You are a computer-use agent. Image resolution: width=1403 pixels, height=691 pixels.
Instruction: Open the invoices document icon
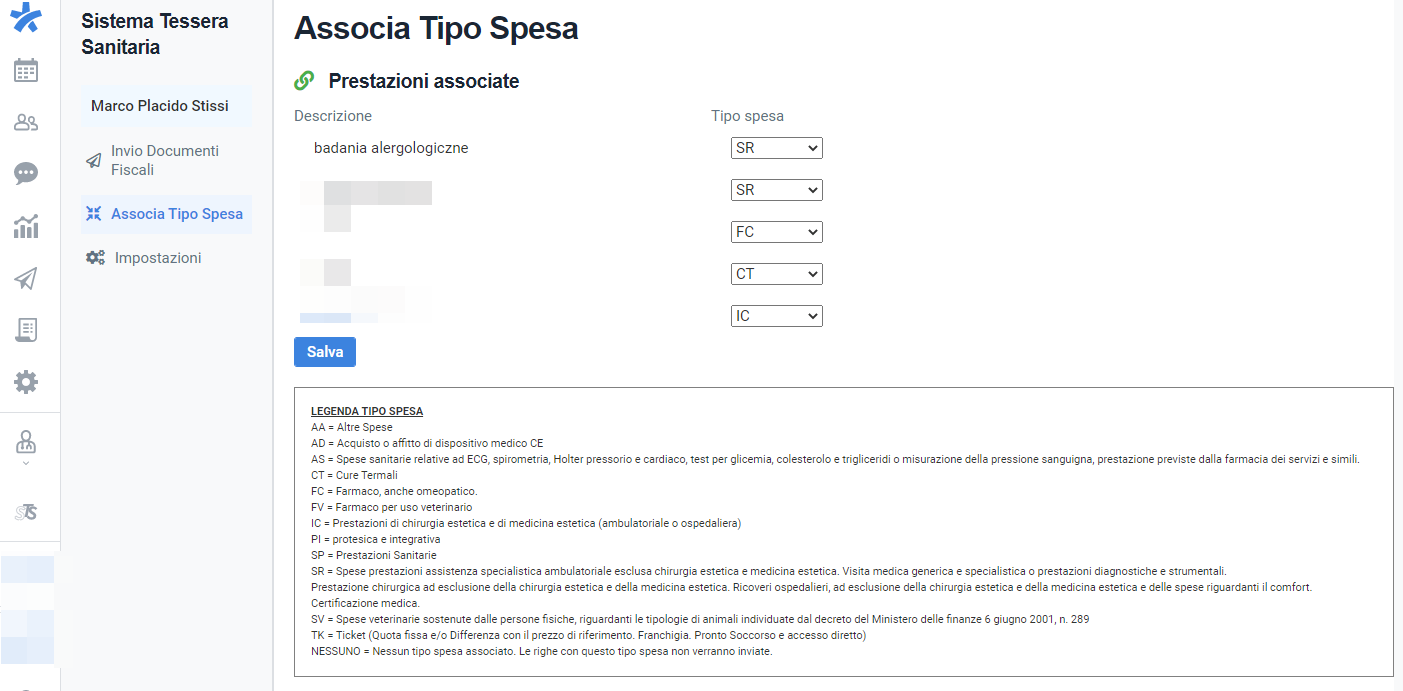pyautogui.click(x=27, y=329)
